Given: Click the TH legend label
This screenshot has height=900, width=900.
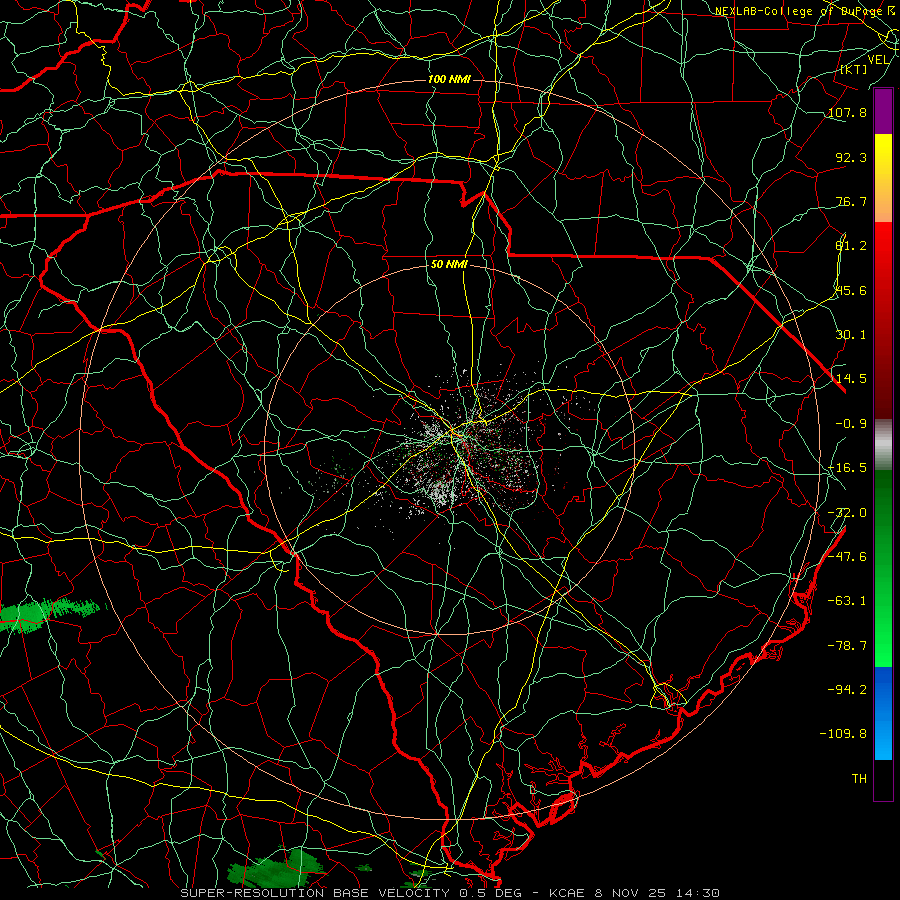Looking at the screenshot, I should [x=859, y=779].
